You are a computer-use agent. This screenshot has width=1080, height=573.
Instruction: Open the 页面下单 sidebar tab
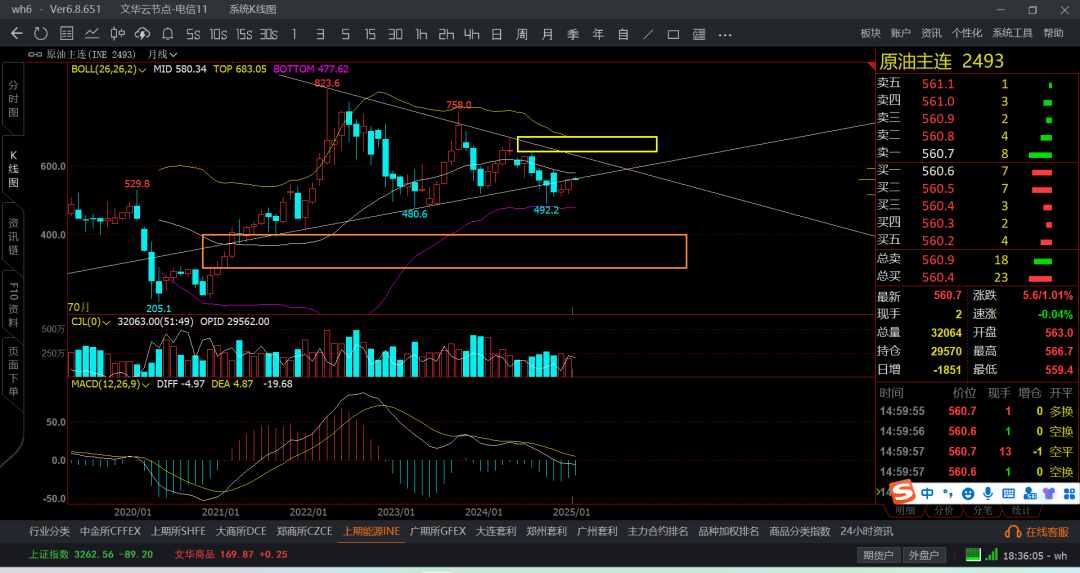(x=13, y=371)
